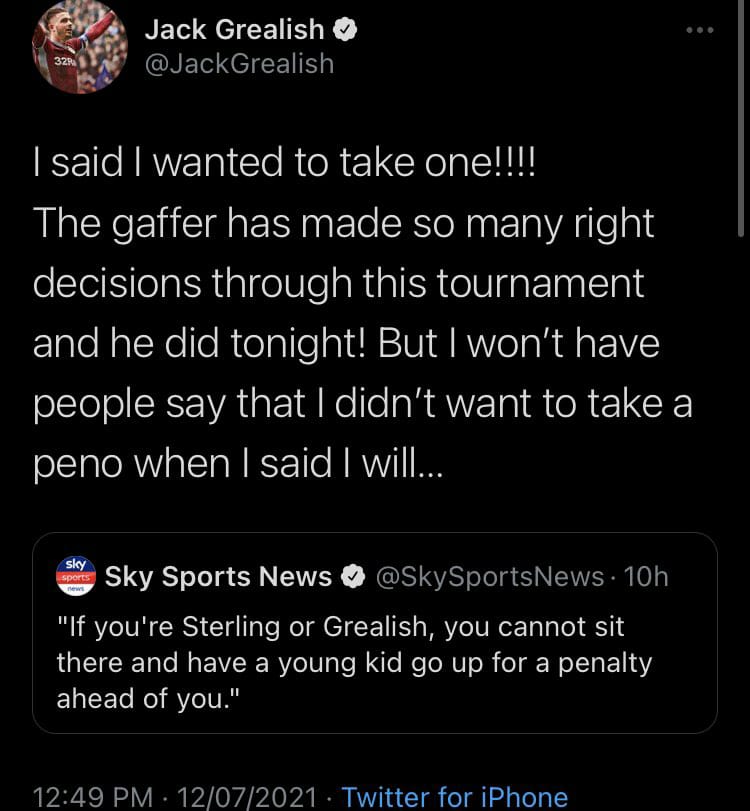Click the Sky Sports News account name

click(218, 577)
